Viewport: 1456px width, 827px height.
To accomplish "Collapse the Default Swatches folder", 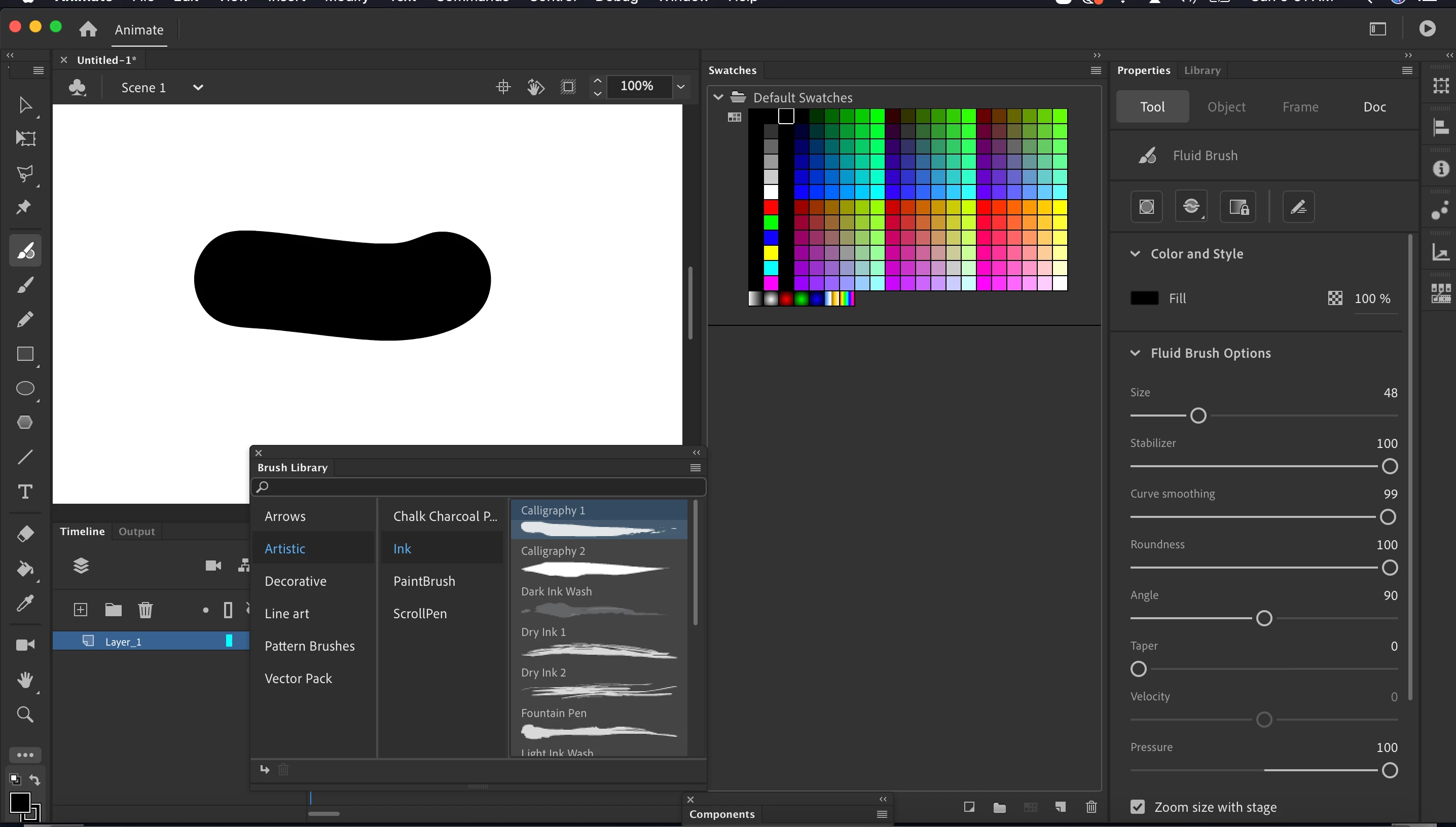I will tap(718, 97).
